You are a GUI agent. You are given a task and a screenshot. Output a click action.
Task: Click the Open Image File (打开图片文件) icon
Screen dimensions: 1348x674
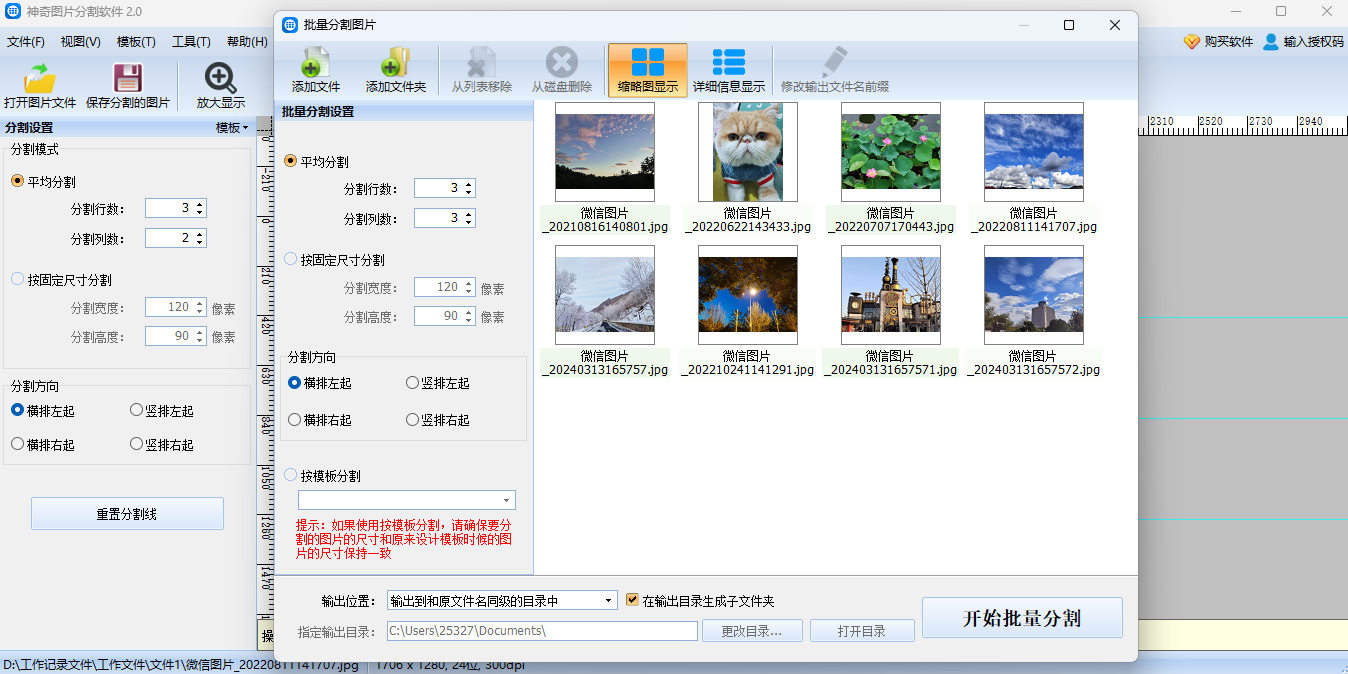pos(40,79)
